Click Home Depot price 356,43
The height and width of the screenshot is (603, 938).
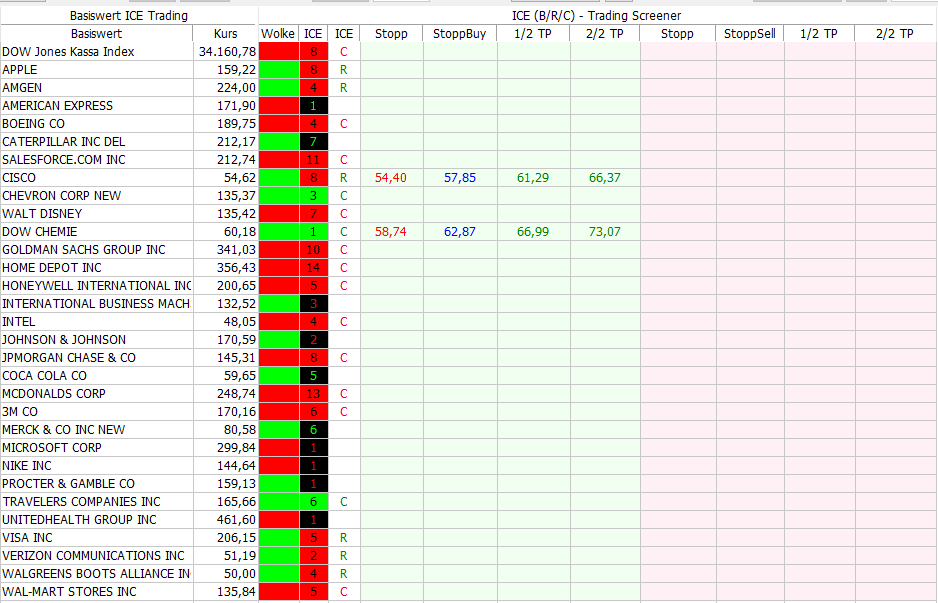236,267
